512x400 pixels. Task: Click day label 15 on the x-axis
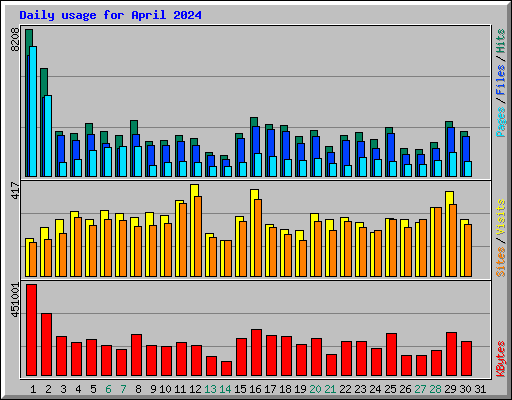(240, 389)
